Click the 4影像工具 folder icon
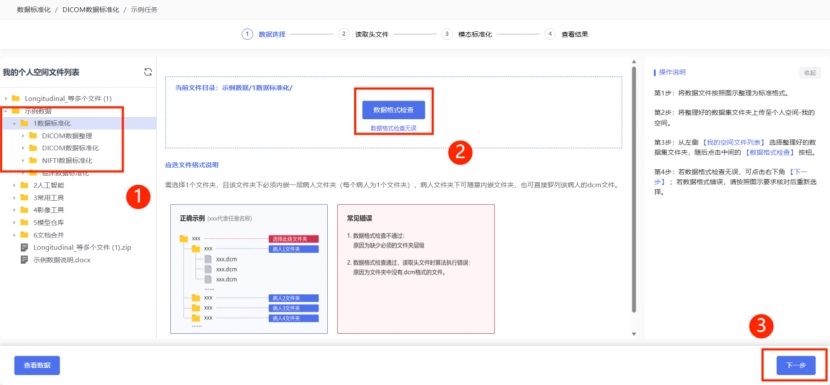Viewport: 830px width, 385px height. (24, 210)
